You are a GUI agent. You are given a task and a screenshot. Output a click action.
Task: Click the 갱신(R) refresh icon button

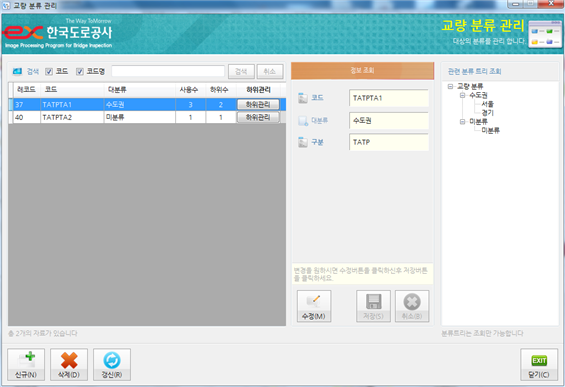point(112,364)
